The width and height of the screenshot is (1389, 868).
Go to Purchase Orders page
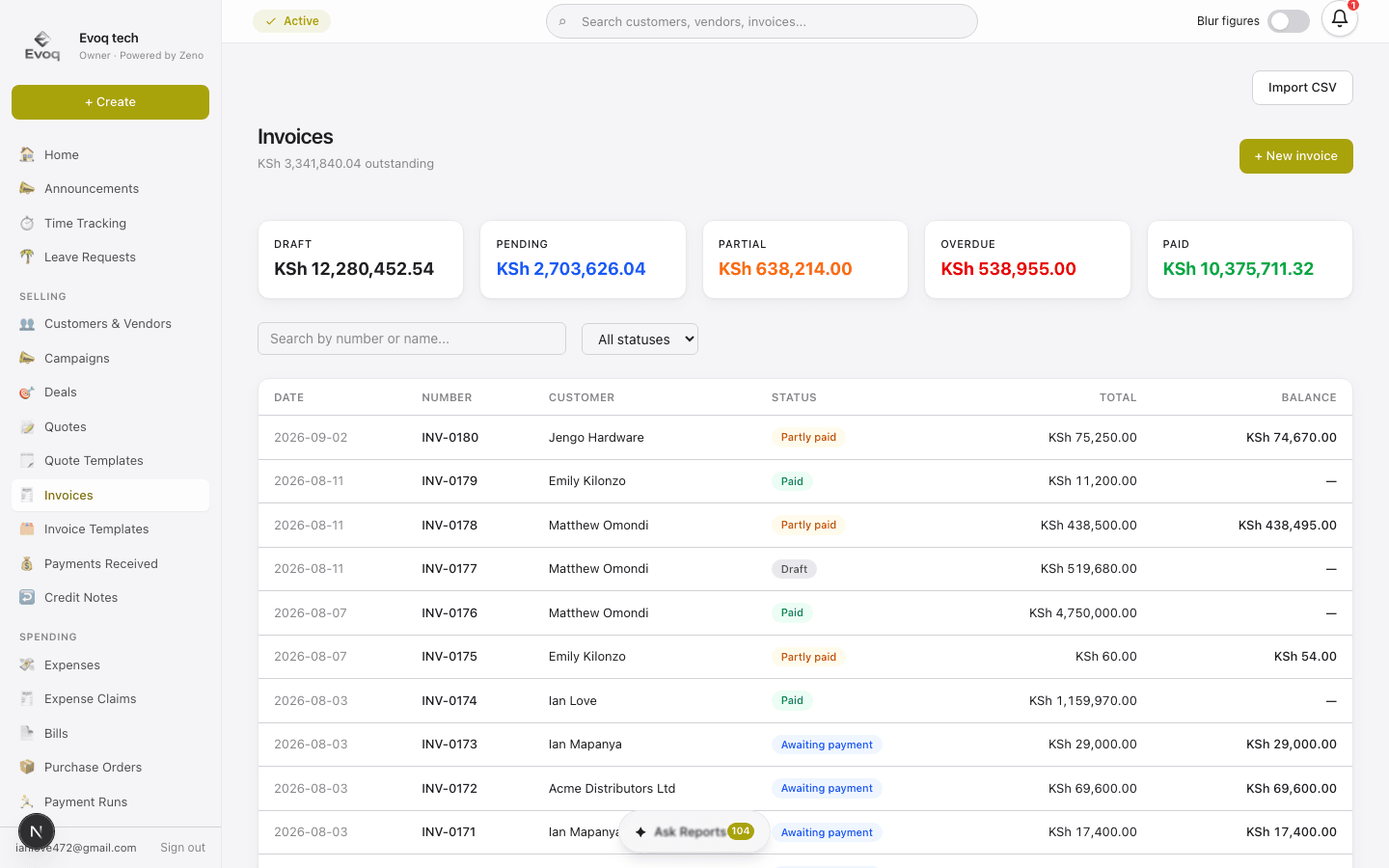pos(110,768)
